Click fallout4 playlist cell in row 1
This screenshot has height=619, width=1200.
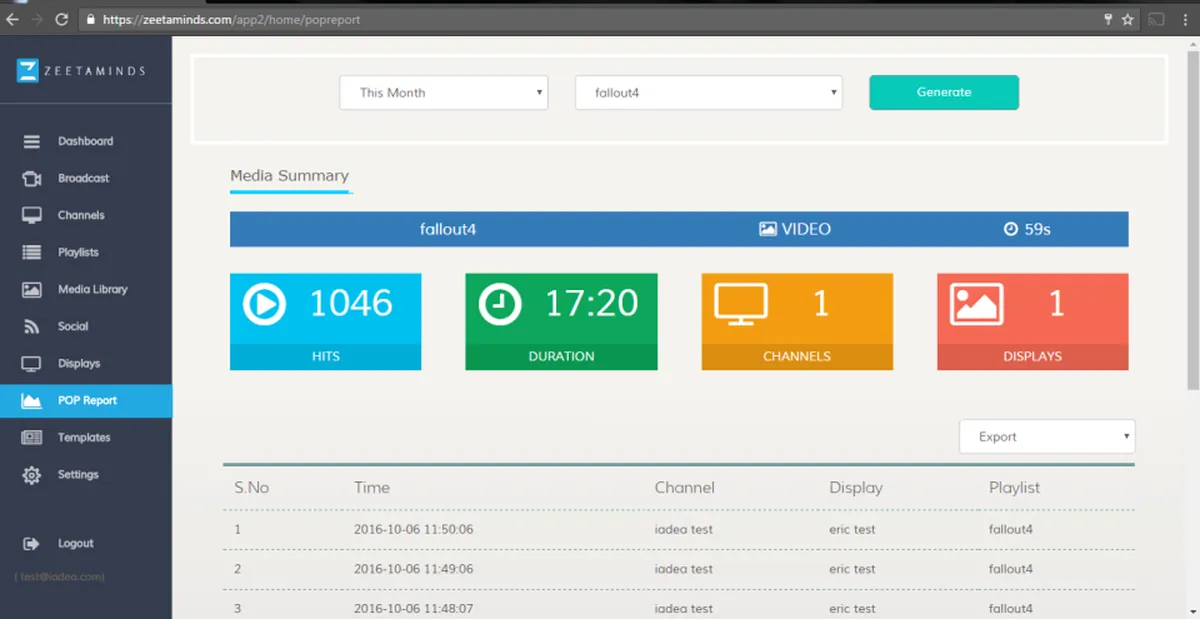coord(1011,530)
